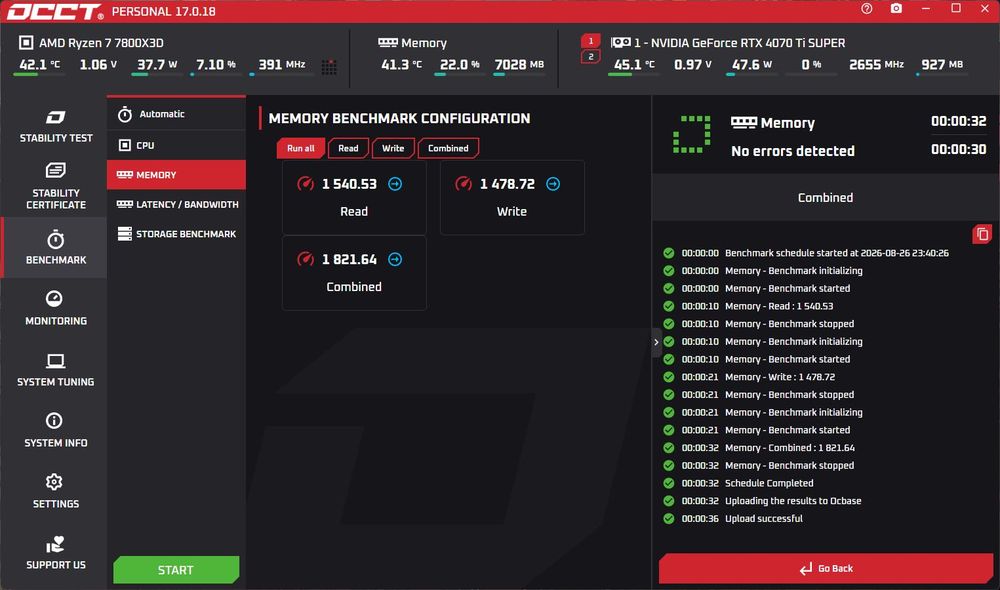
Task: Open Combined score details arrow
Action: [x=395, y=259]
